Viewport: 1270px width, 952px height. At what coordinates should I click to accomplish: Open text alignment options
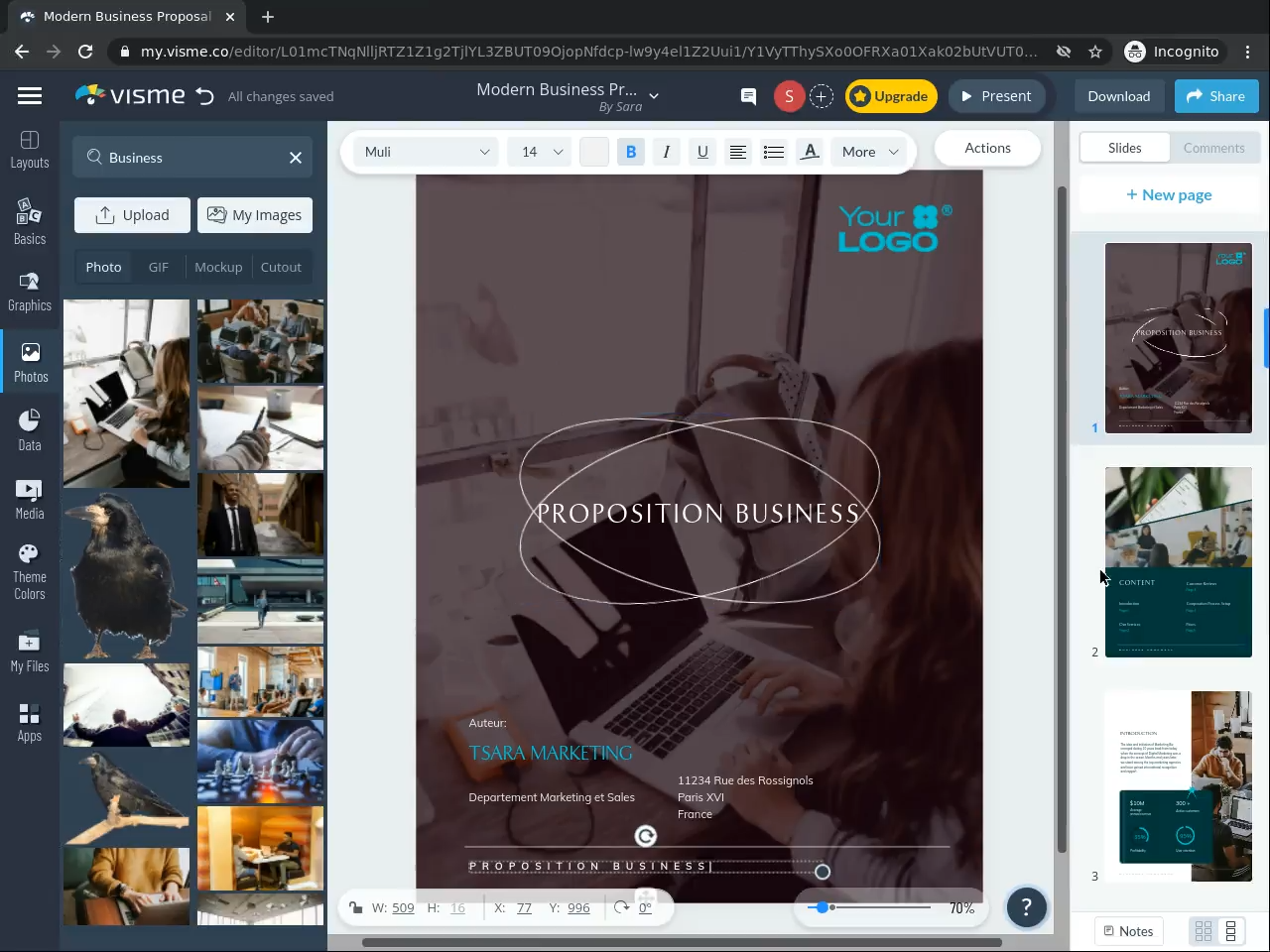[738, 152]
